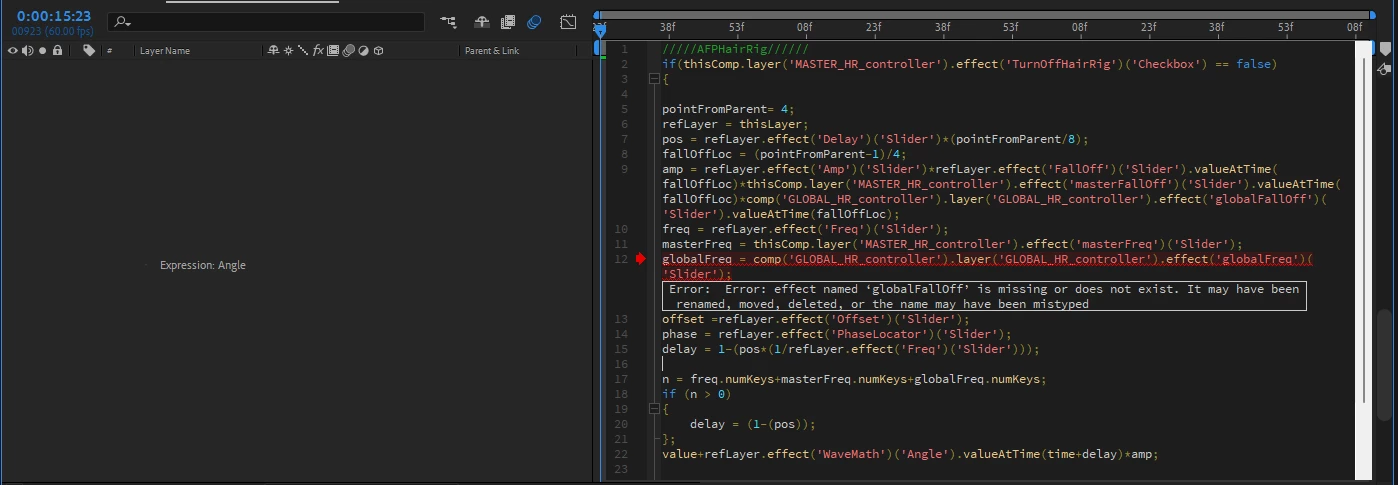The width and height of the screenshot is (1398, 485).
Task: Click the 'pos = refLayer.effect('Delay')' line 7
Action: tap(875, 139)
